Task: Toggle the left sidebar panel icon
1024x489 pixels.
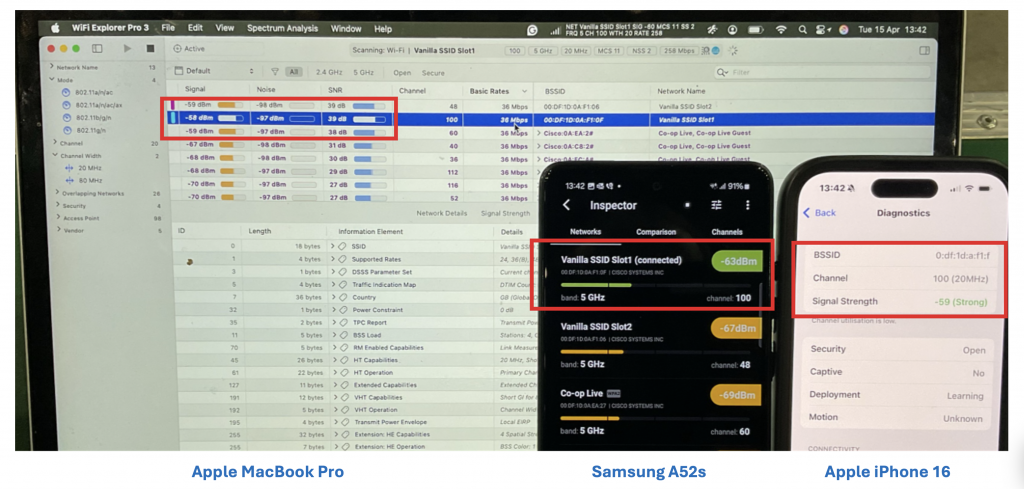Action: [97, 48]
